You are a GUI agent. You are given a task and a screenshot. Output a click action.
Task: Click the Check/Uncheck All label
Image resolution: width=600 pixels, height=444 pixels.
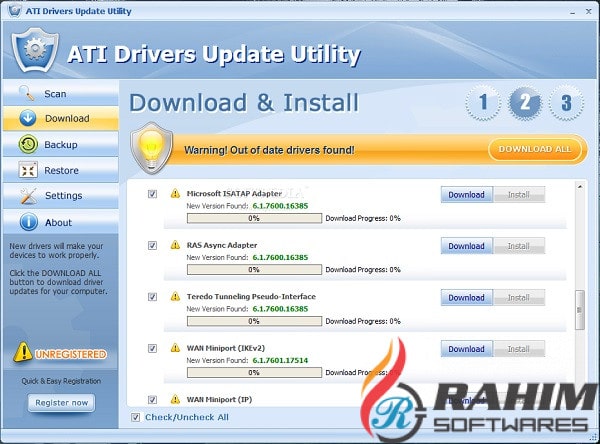point(187,417)
